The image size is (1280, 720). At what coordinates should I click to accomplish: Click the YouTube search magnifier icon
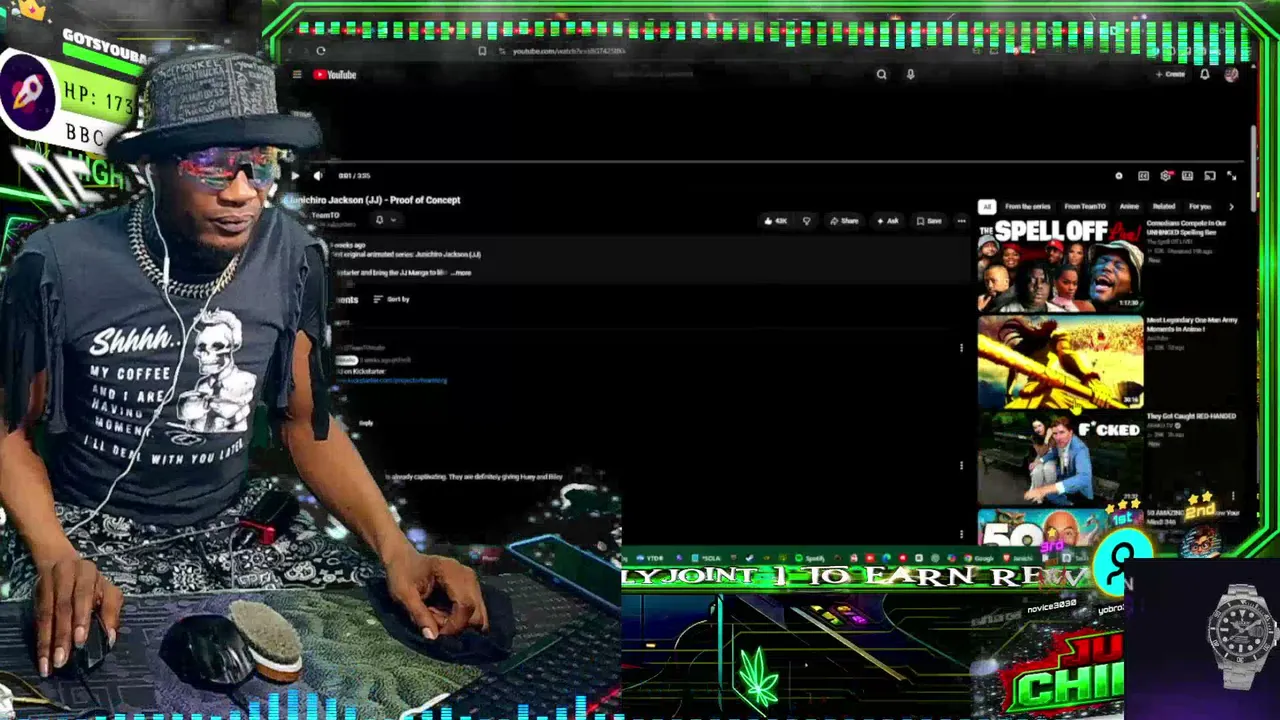point(881,74)
